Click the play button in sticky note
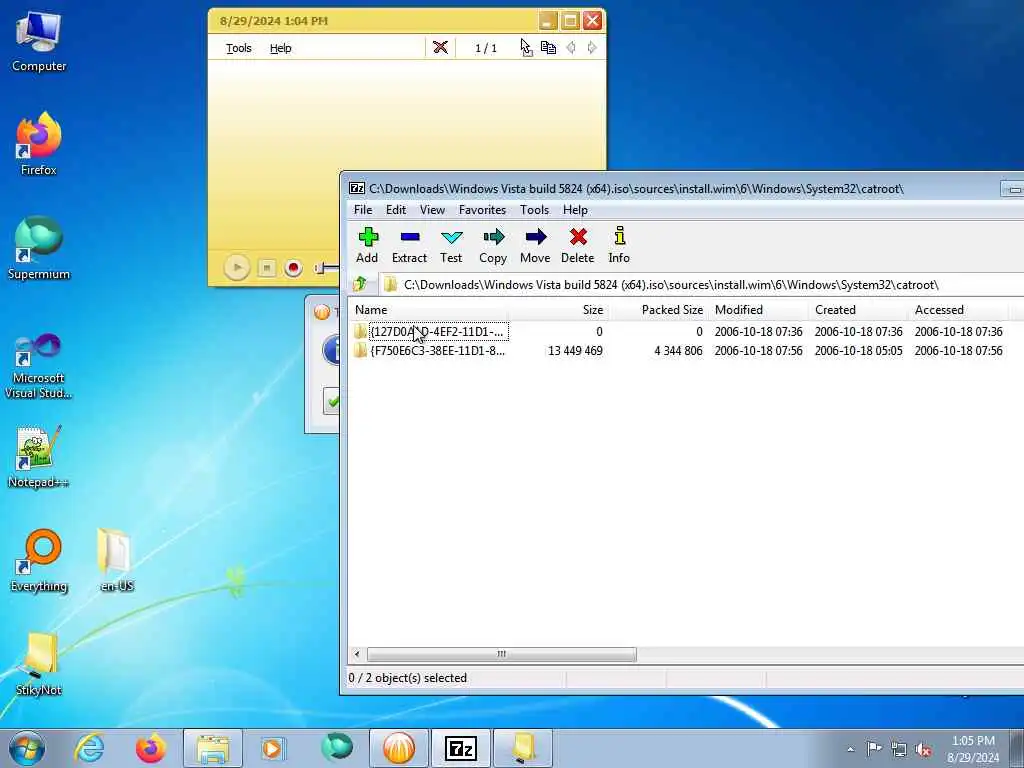Image resolution: width=1024 pixels, height=768 pixels. click(236, 268)
